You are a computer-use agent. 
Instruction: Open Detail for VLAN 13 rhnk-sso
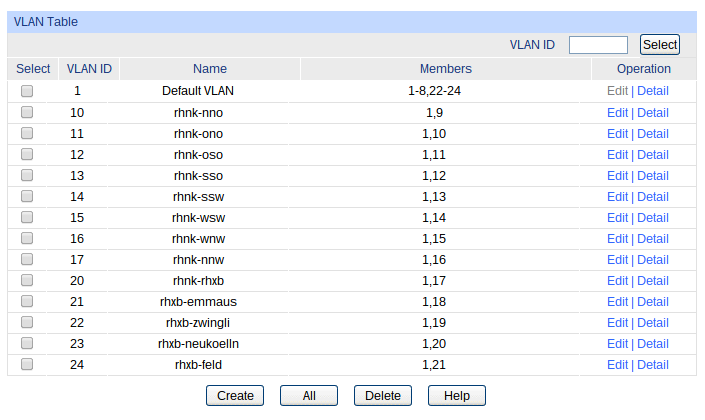653,175
